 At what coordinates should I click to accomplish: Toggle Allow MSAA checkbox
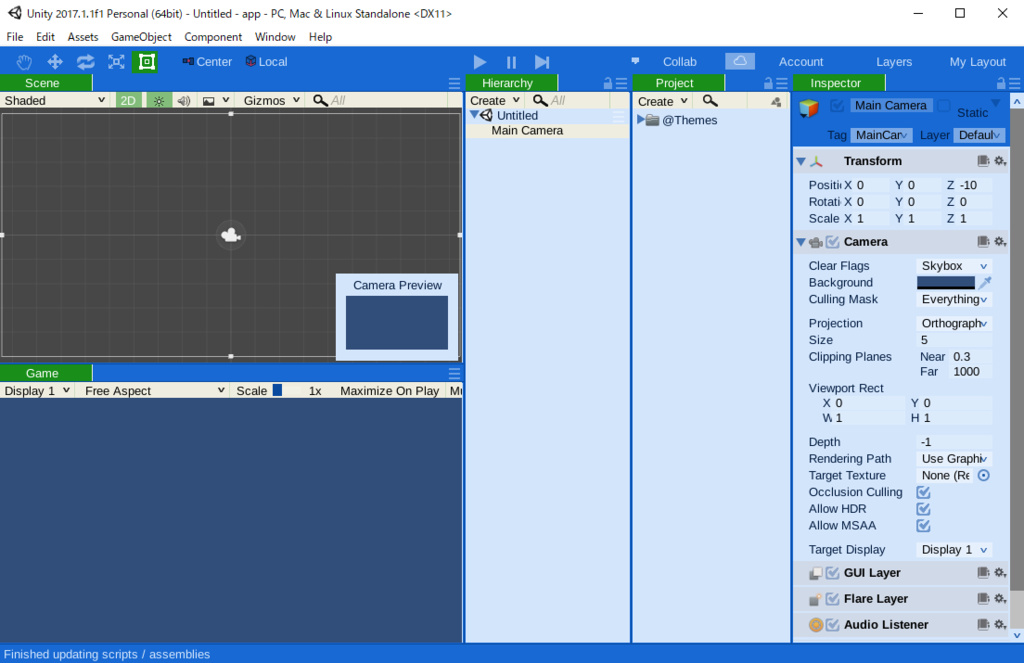[x=923, y=526]
